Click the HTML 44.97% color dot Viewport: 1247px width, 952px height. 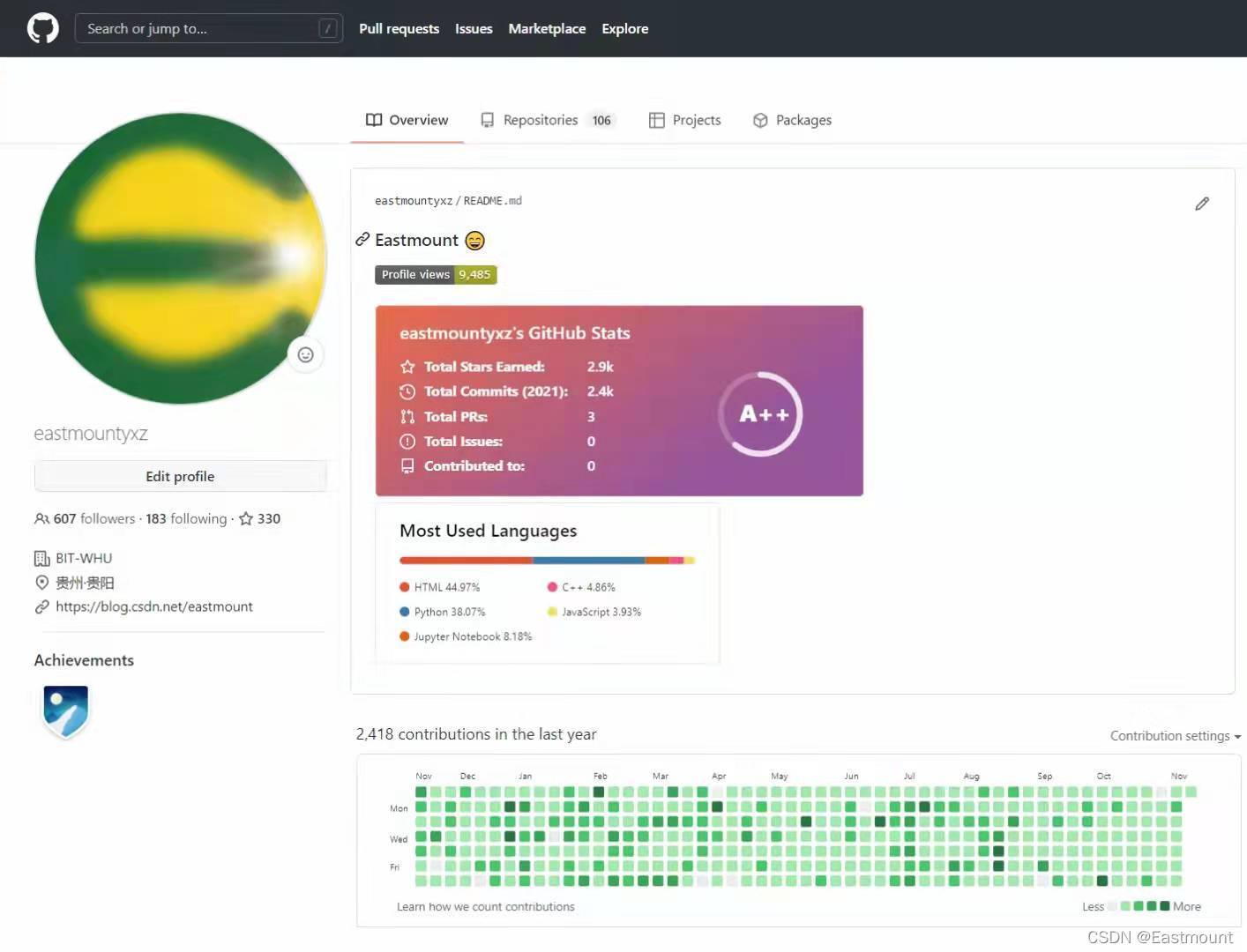tap(405, 586)
